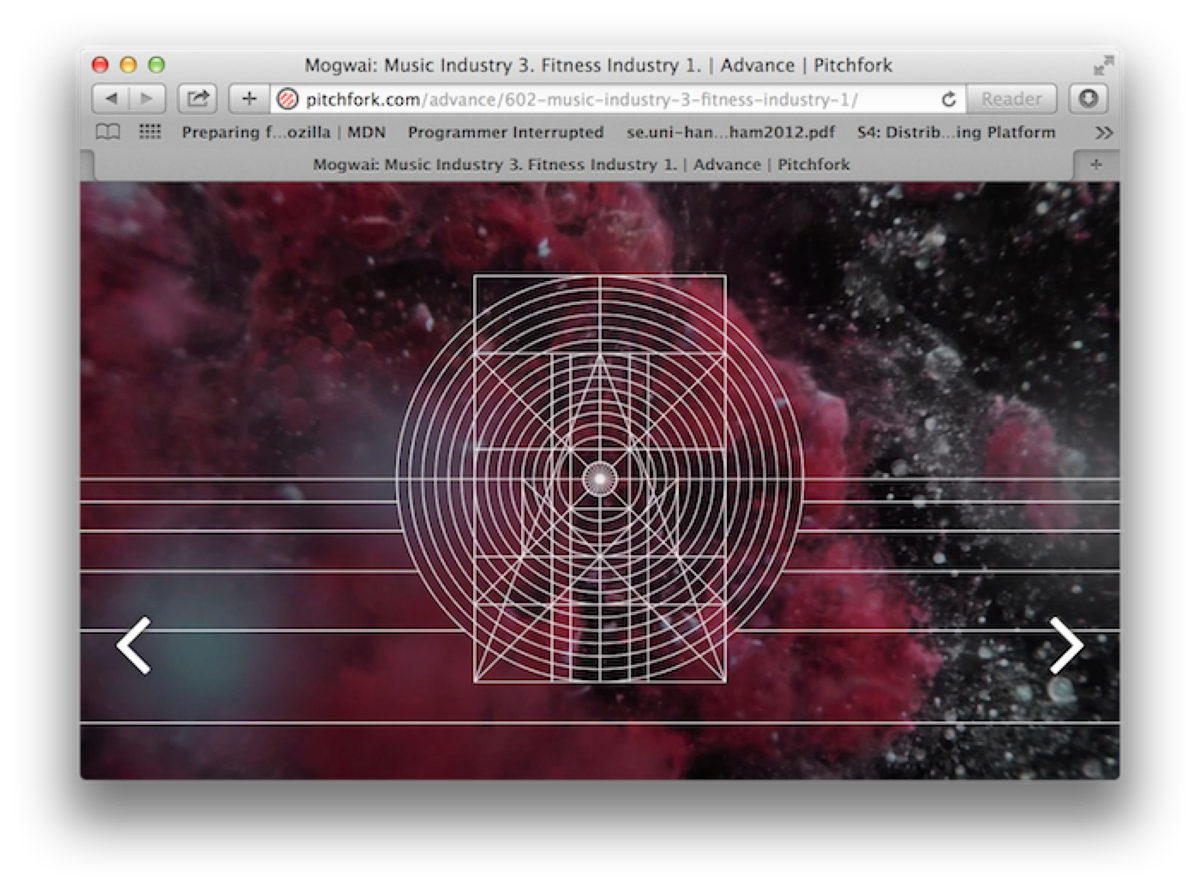
Task: Click the Pitchfork favicon in address bar
Action: (288, 99)
